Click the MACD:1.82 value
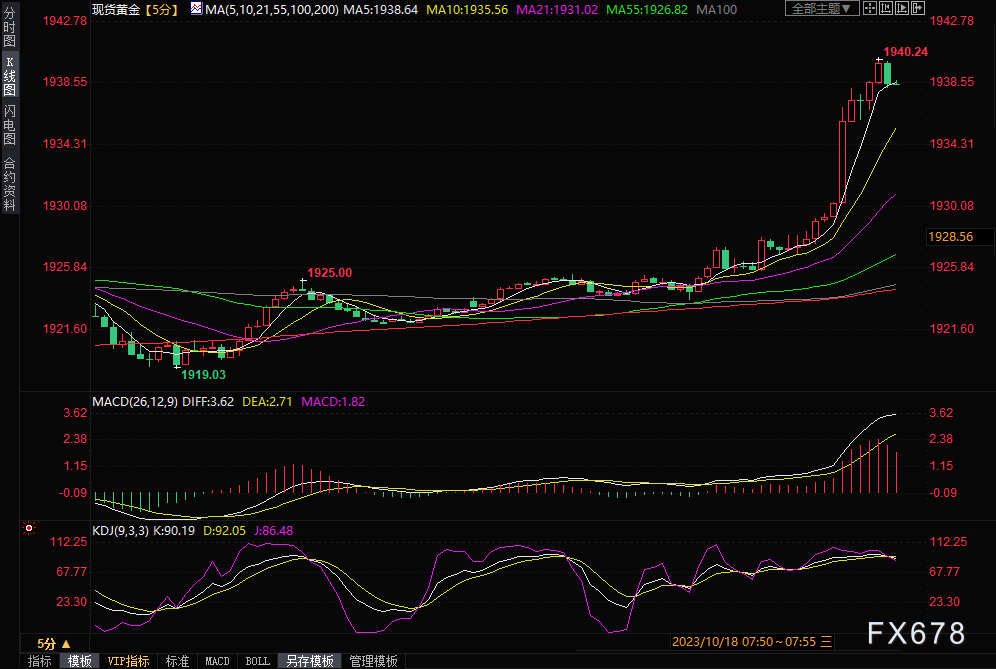Screen dimensions: 996x669 pyautogui.click(x=333, y=402)
